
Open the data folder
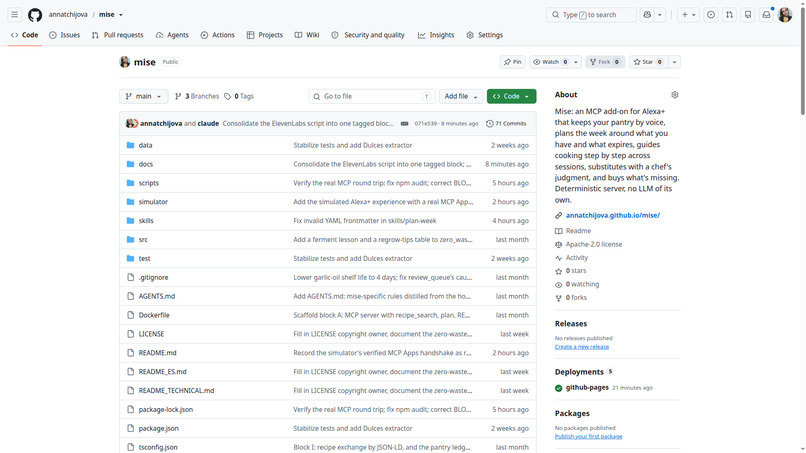click(145, 145)
